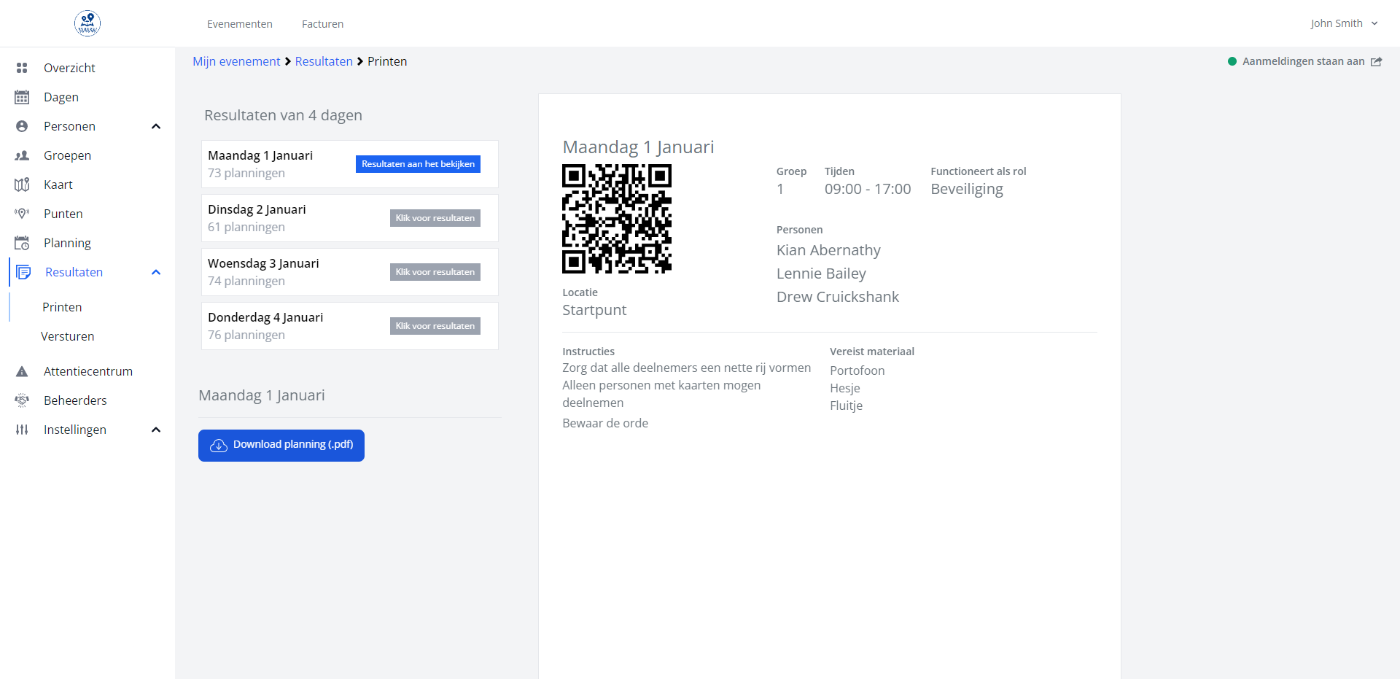This screenshot has height=679, width=1400.
Task: Go to Mijn evenement breadcrumb link
Action: click(236, 61)
